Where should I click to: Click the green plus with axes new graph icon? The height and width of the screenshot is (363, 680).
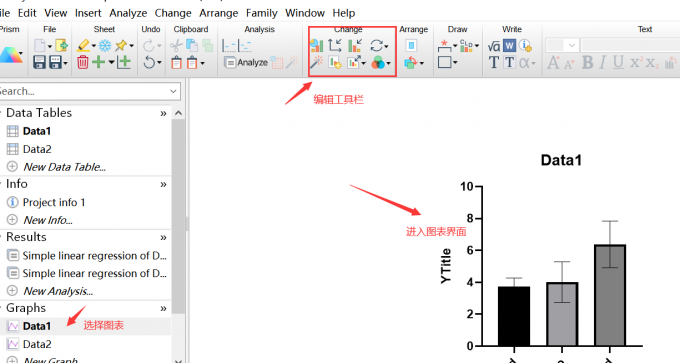124,62
